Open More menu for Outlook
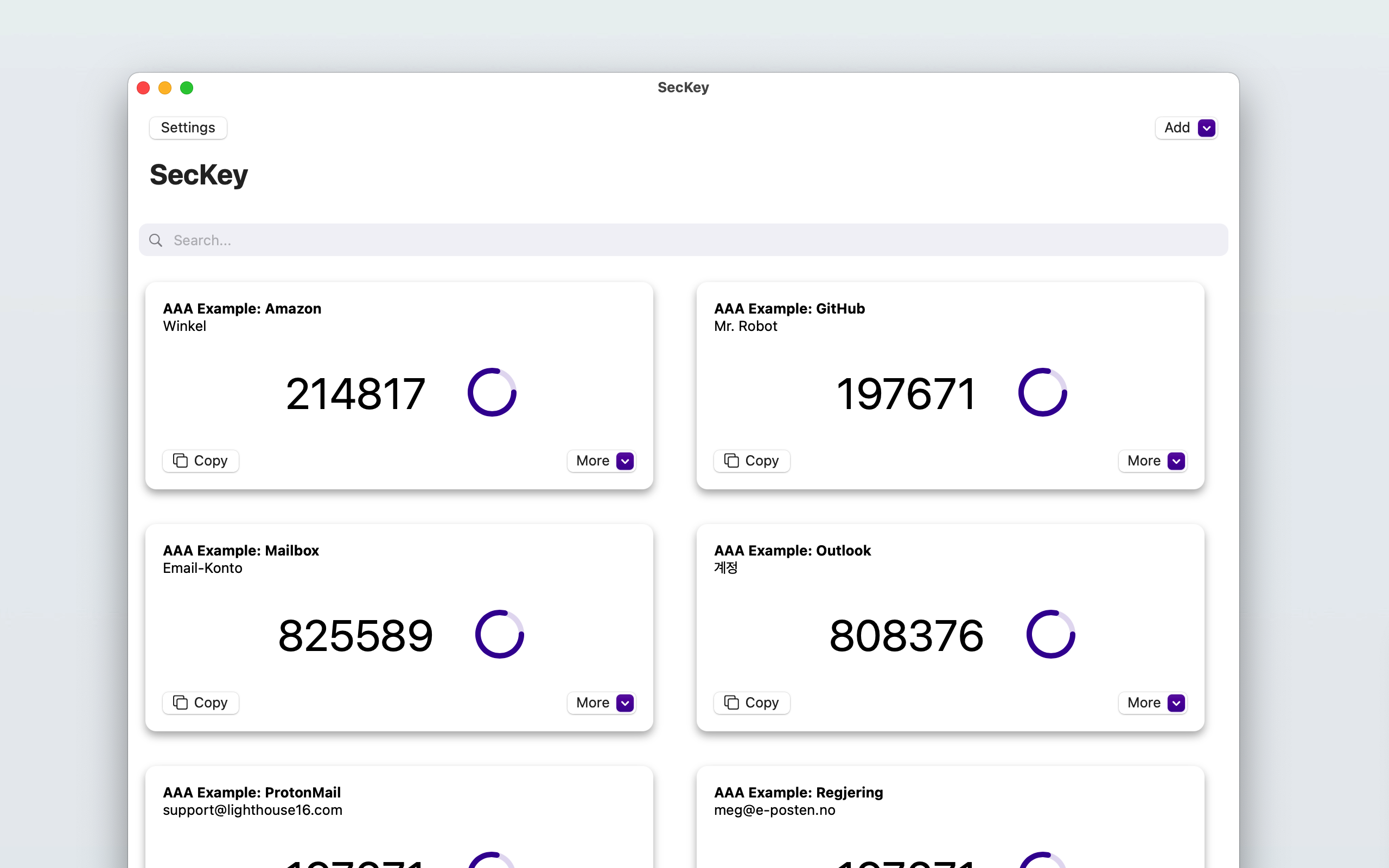The image size is (1389, 868). point(1152,703)
